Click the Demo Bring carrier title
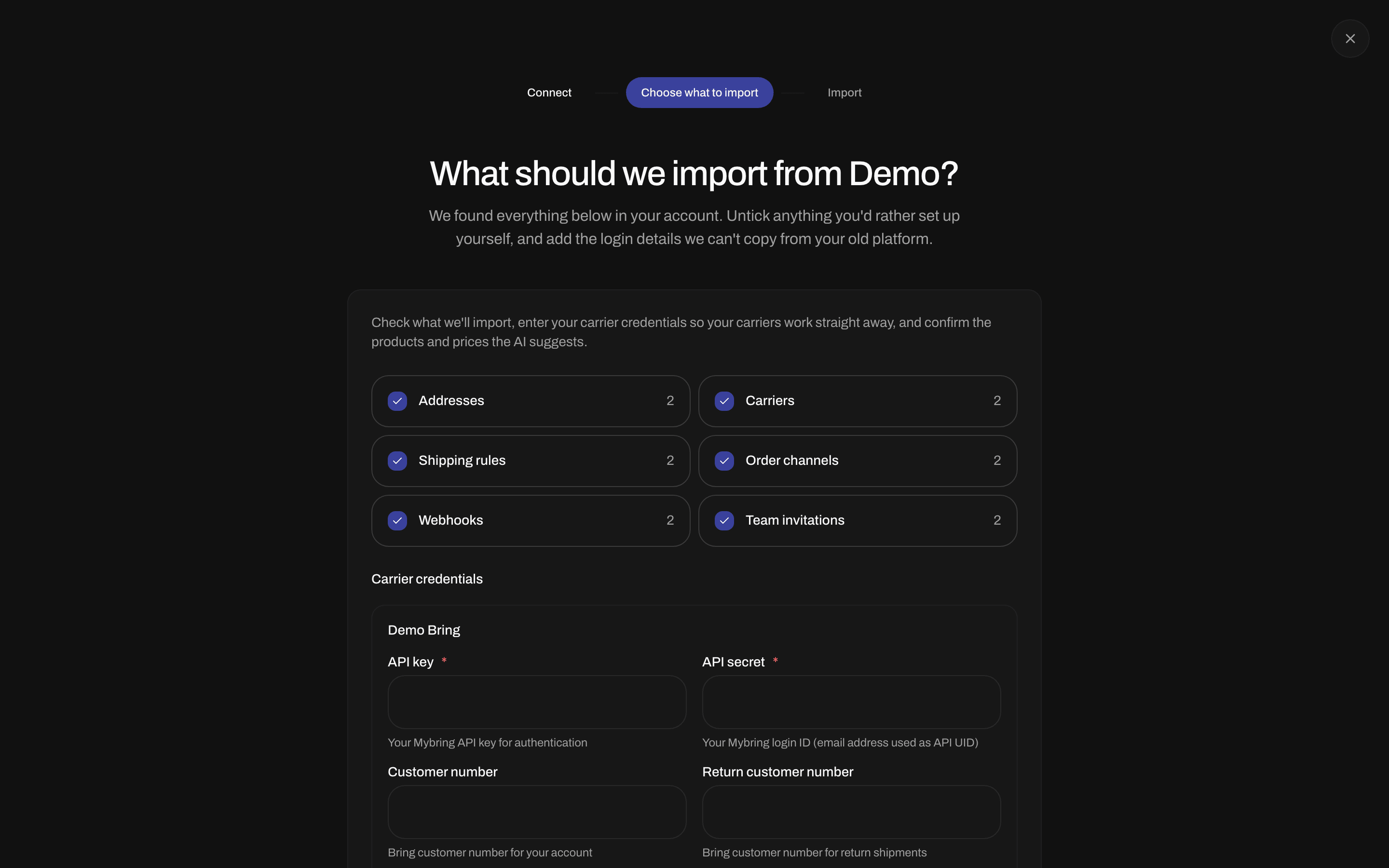The image size is (1389, 868). (x=423, y=630)
